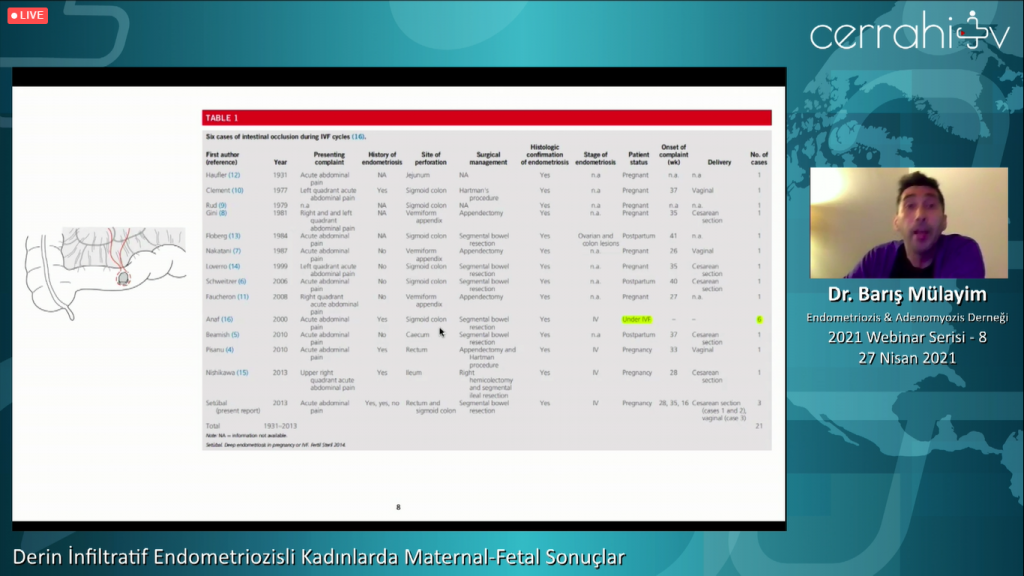Click the highlighted number 6 cell
Screen dimensions: 1024x576
pos(759,319)
